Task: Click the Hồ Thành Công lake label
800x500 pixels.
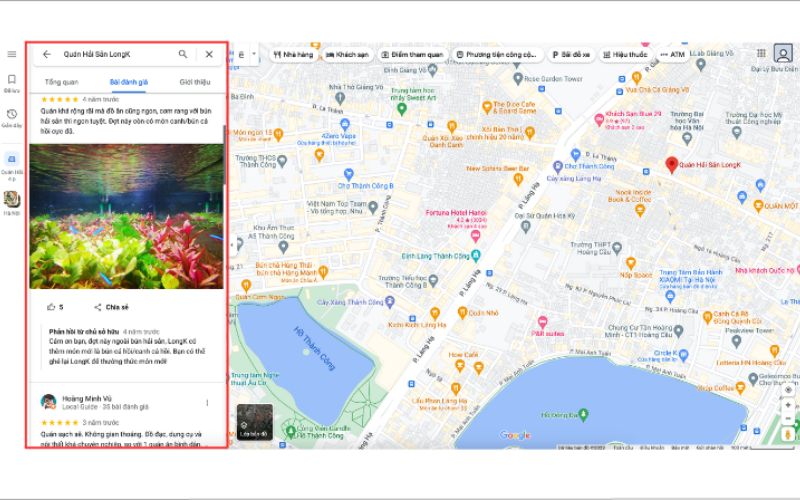Action: click(x=315, y=348)
